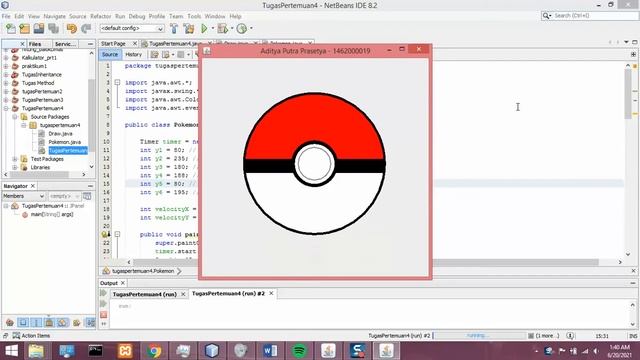Click the New File toolbar icon
Image resolution: width=640 pixels, height=360 pixels.
coord(11,29)
